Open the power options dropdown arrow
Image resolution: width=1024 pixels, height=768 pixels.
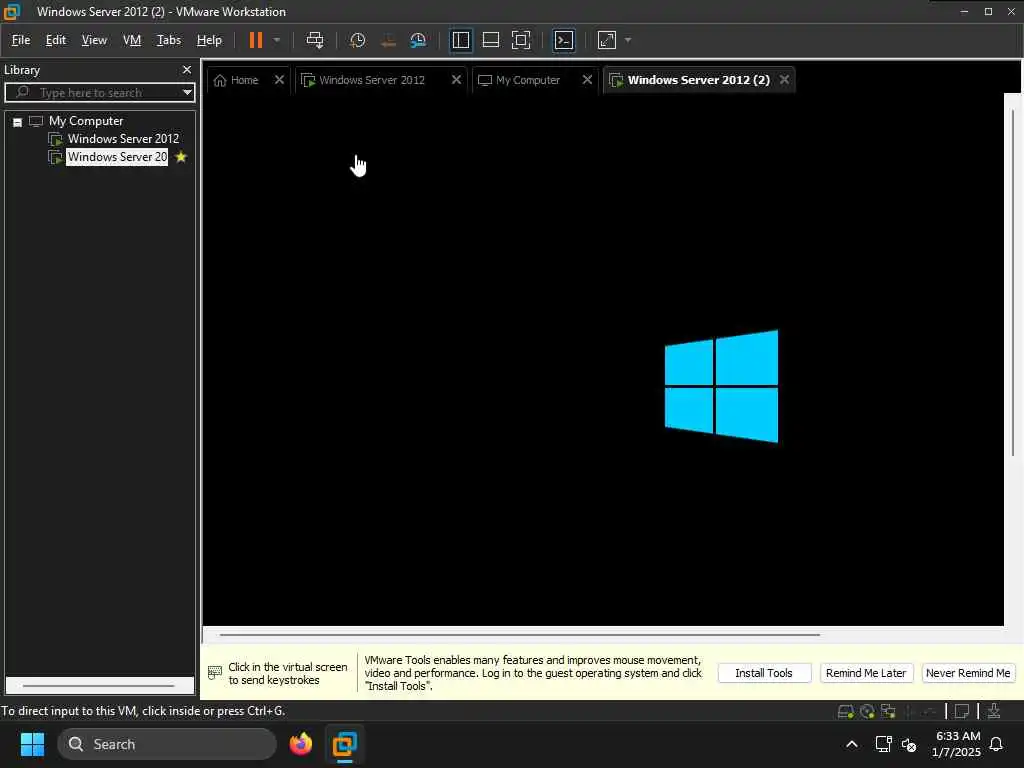point(277,40)
